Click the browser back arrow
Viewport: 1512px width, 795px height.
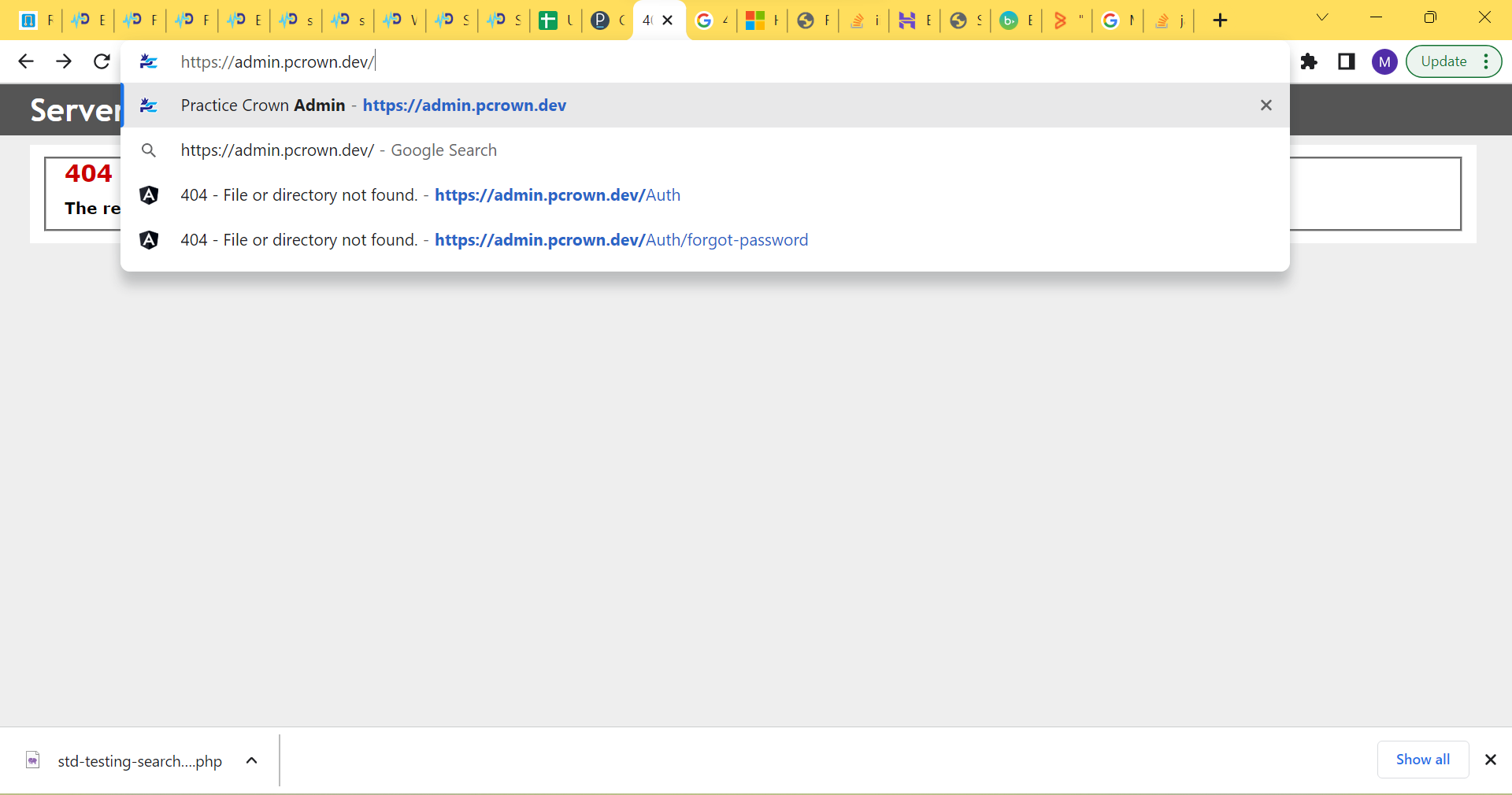[26, 61]
